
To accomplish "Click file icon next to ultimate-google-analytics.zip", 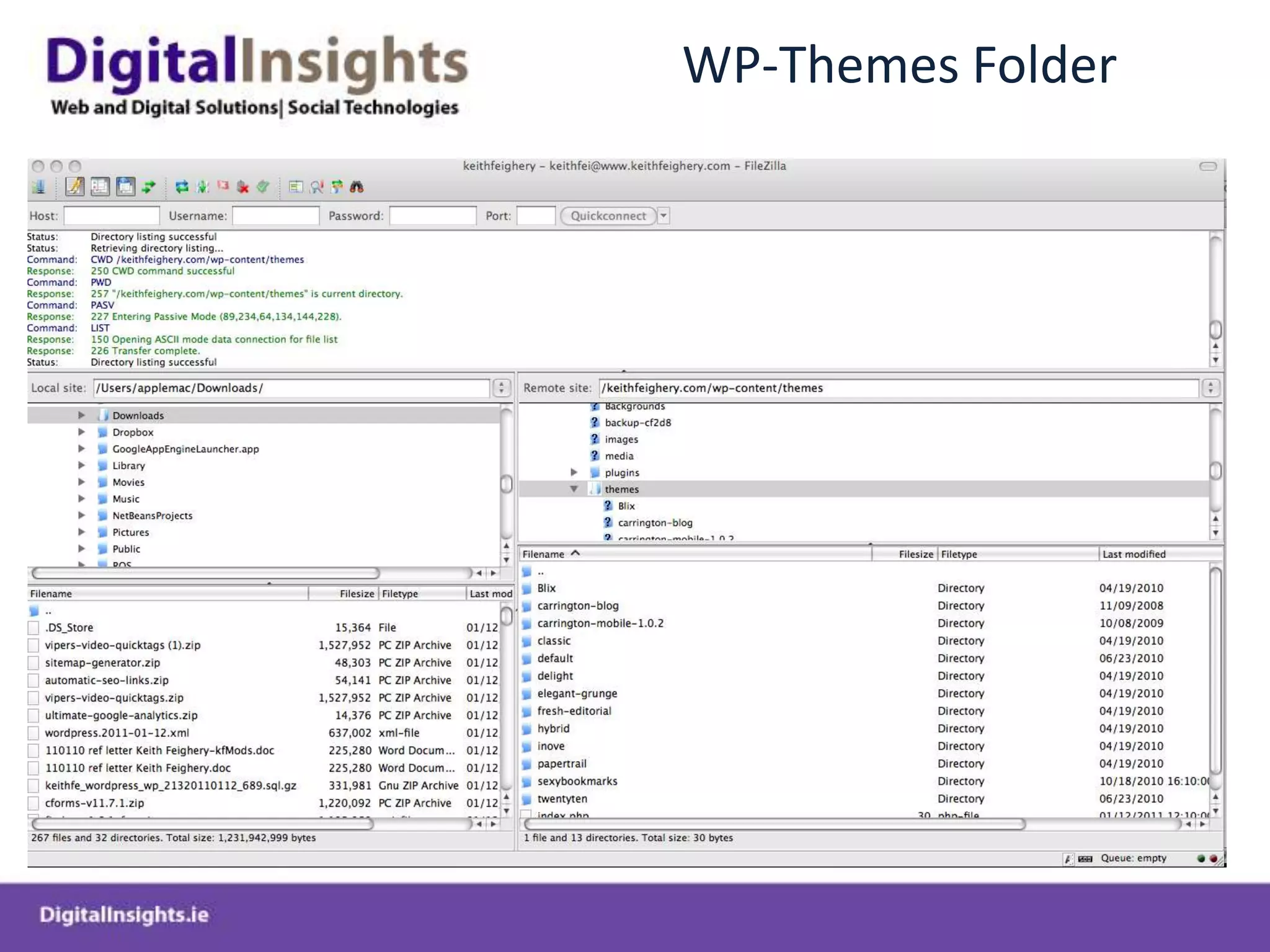I will 34,716.
